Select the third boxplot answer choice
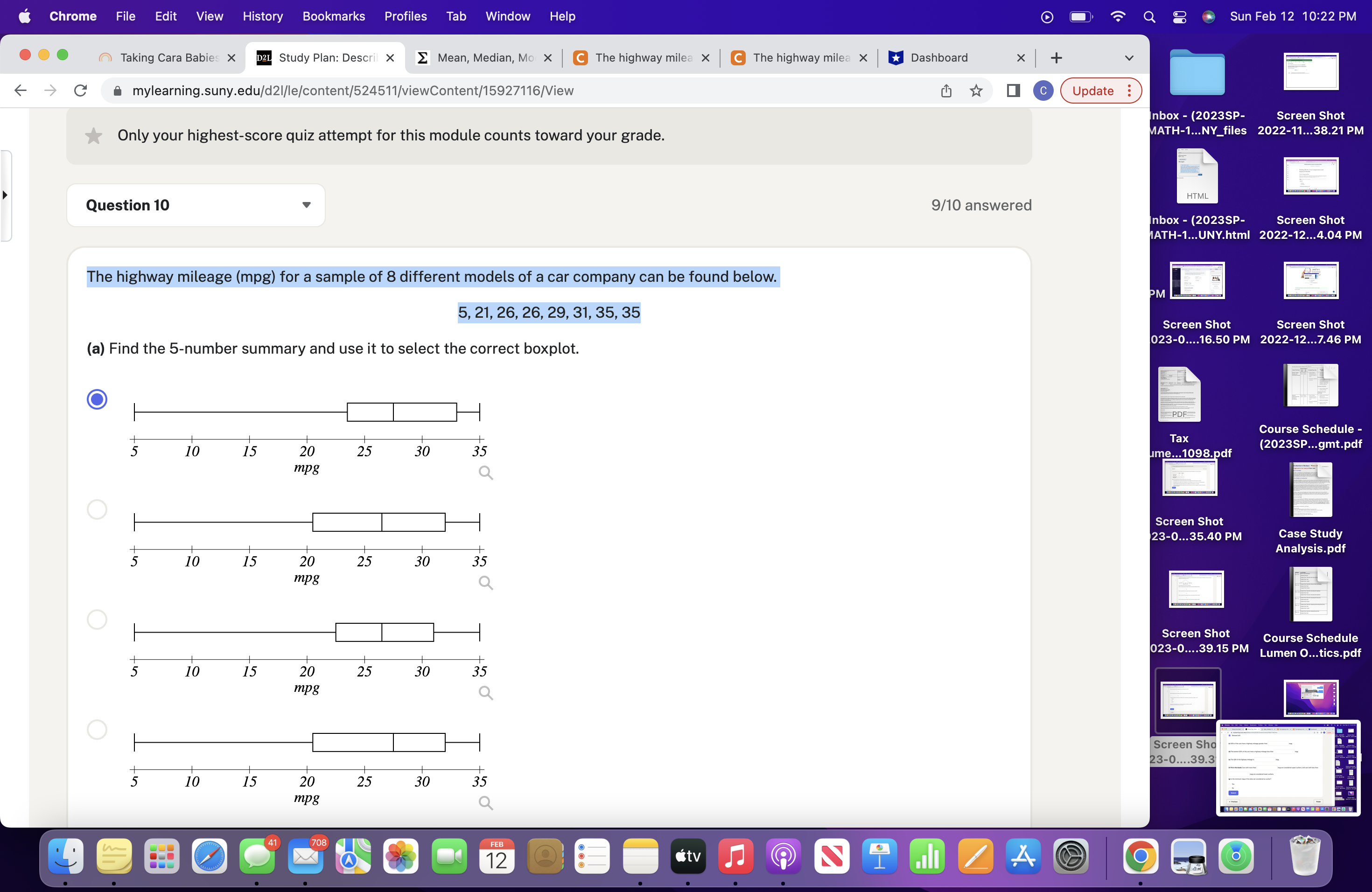 tap(97, 620)
